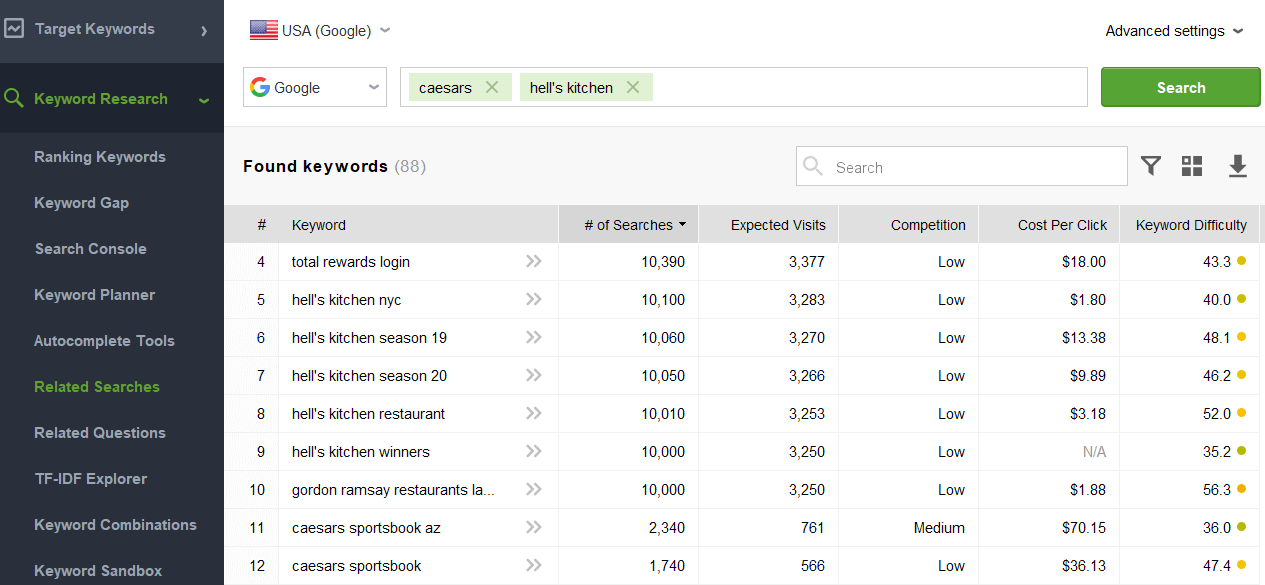Image resolution: width=1265 pixels, height=585 pixels.
Task: Click arrows icon for gordon ramsay restaurants
Action: 534,489
